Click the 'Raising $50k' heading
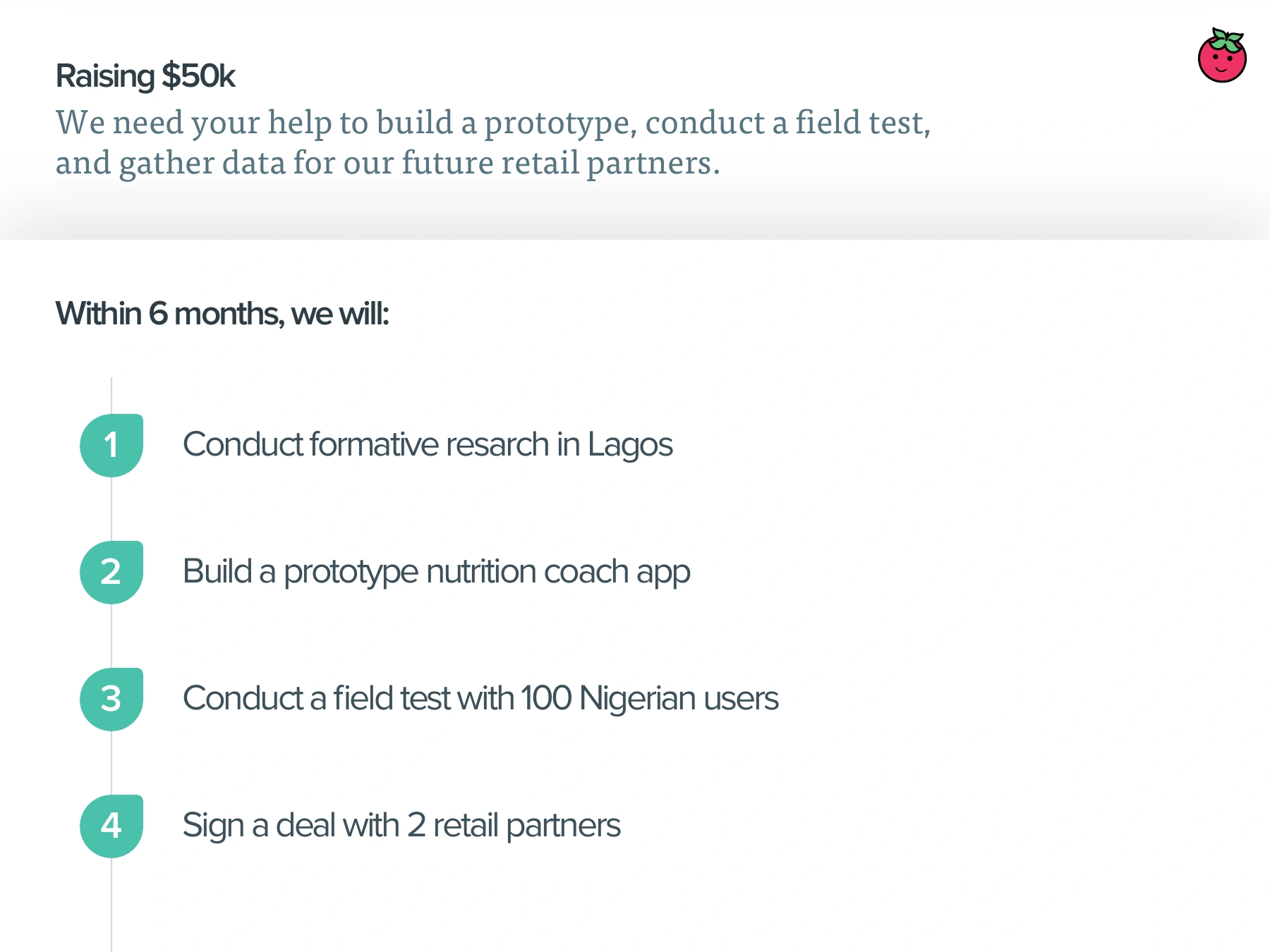Viewport: 1270px width, 952px height. click(x=145, y=76)
